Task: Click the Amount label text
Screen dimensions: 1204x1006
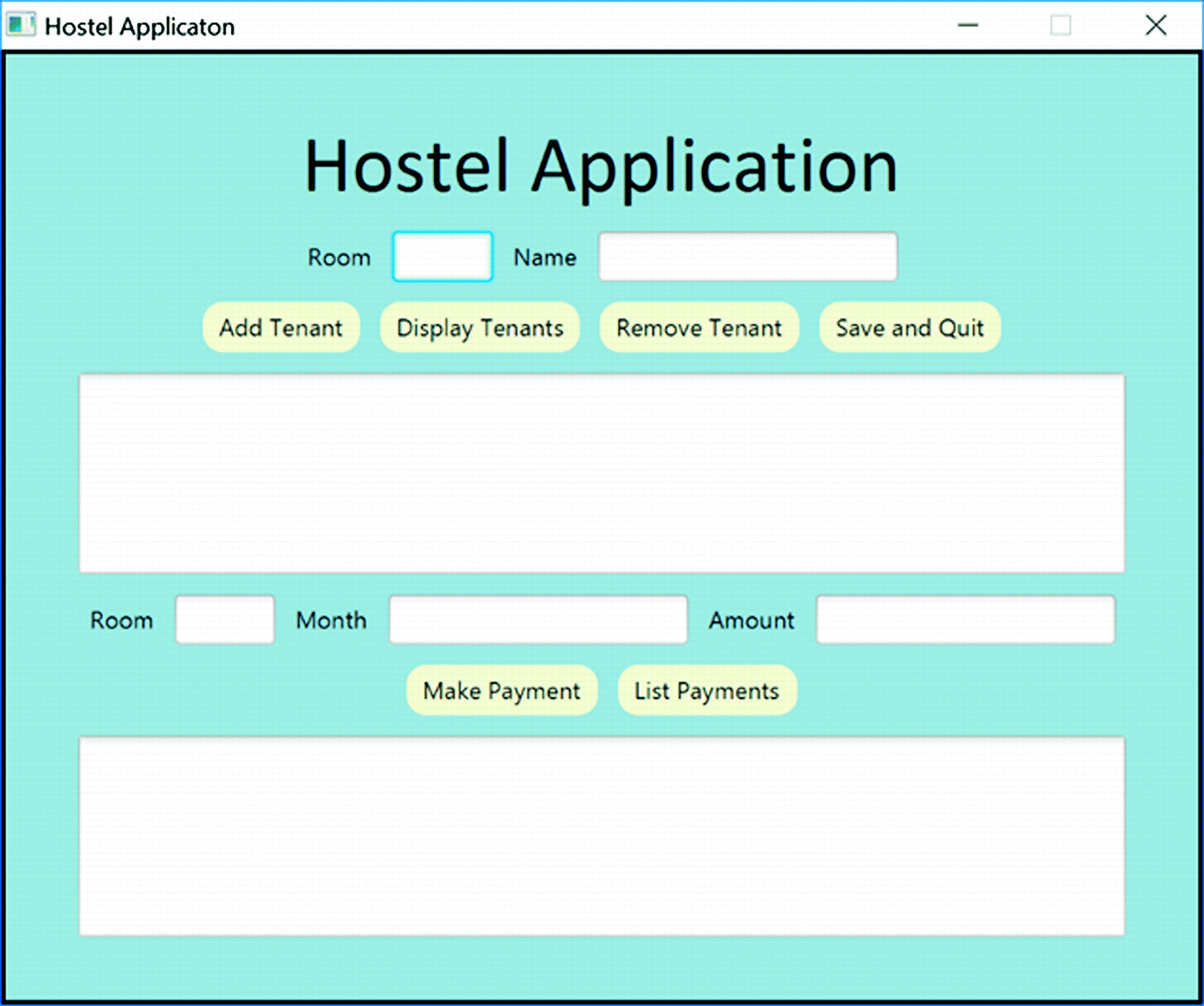Action: (752, 620)
